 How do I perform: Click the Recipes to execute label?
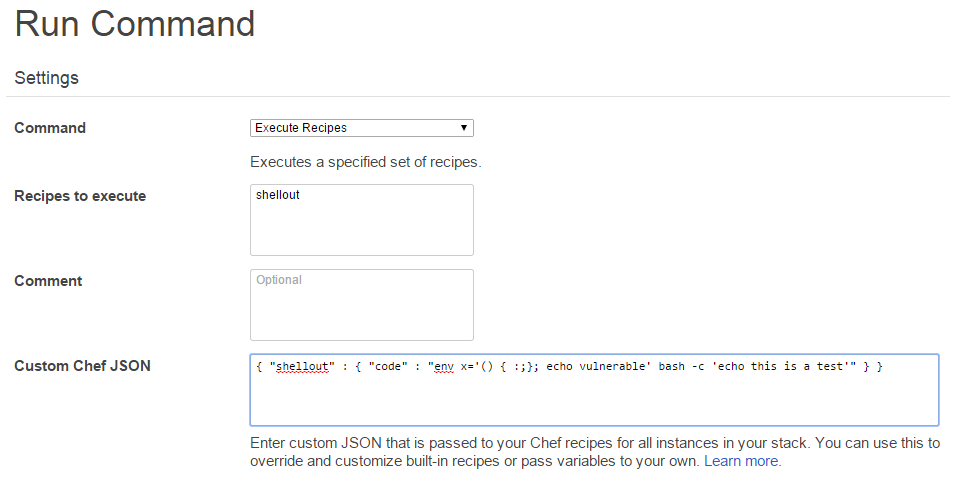[x=80, y=196]
